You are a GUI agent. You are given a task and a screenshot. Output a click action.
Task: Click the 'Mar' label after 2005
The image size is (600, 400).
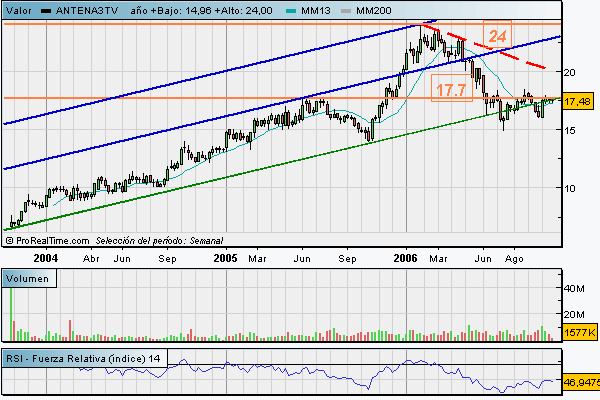[x=257, y=259]
